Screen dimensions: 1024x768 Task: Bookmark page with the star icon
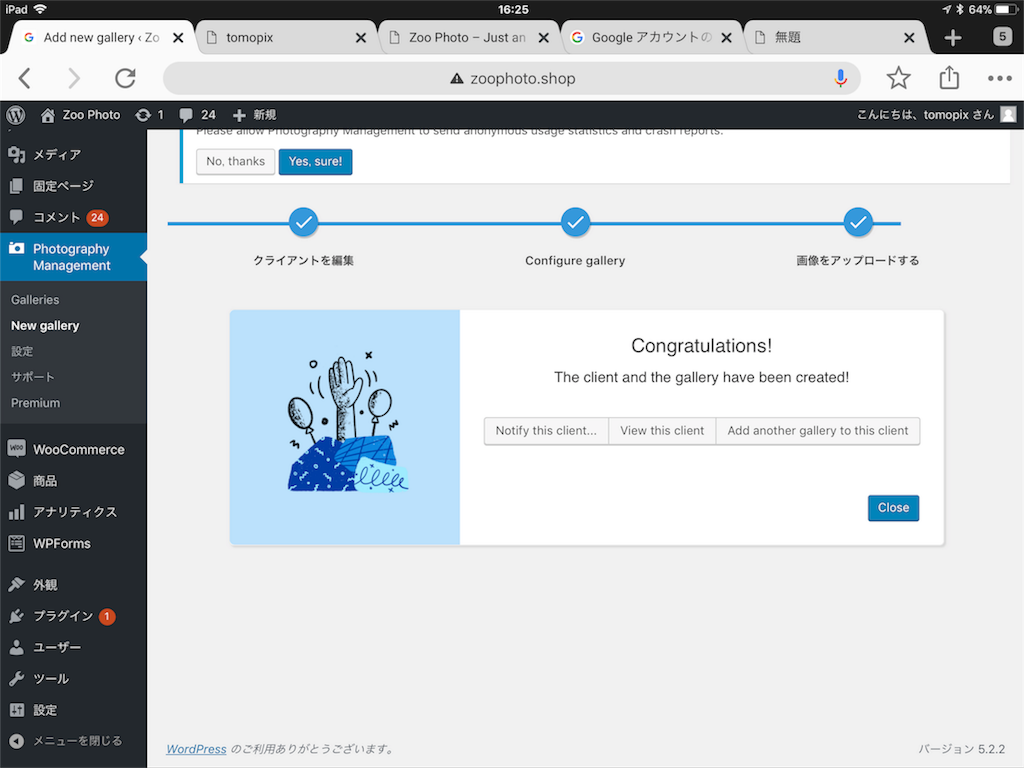(899, 78)
